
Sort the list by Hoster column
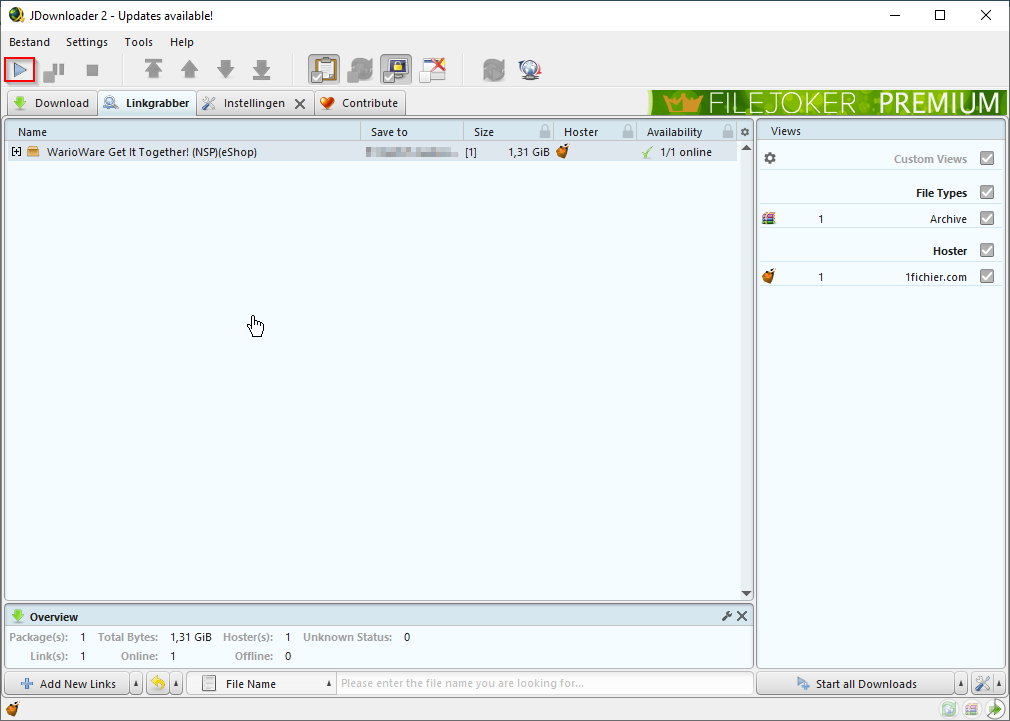[581, 131]
